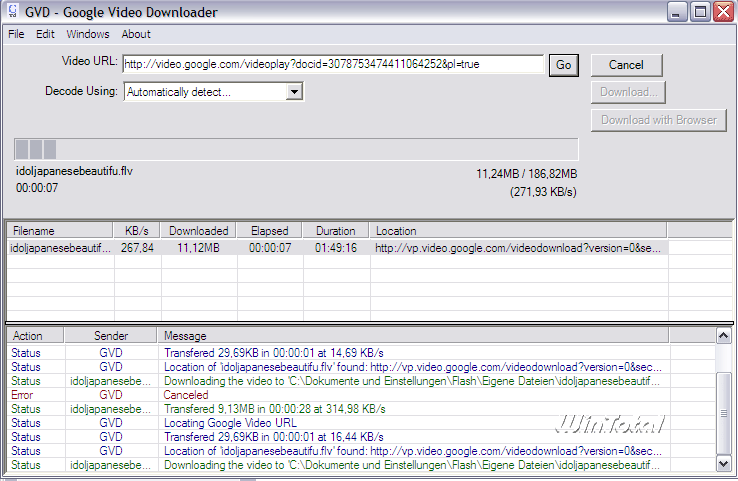Sort by the KB/s column header
738x481 pixels.
click(136, 231)
